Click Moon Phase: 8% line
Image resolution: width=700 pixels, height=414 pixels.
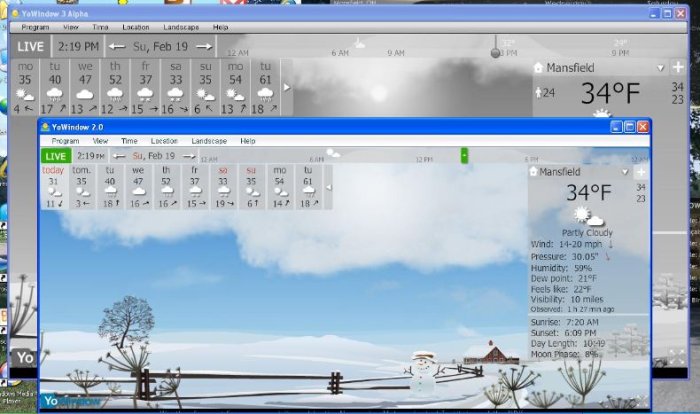(x=564, y=354)
